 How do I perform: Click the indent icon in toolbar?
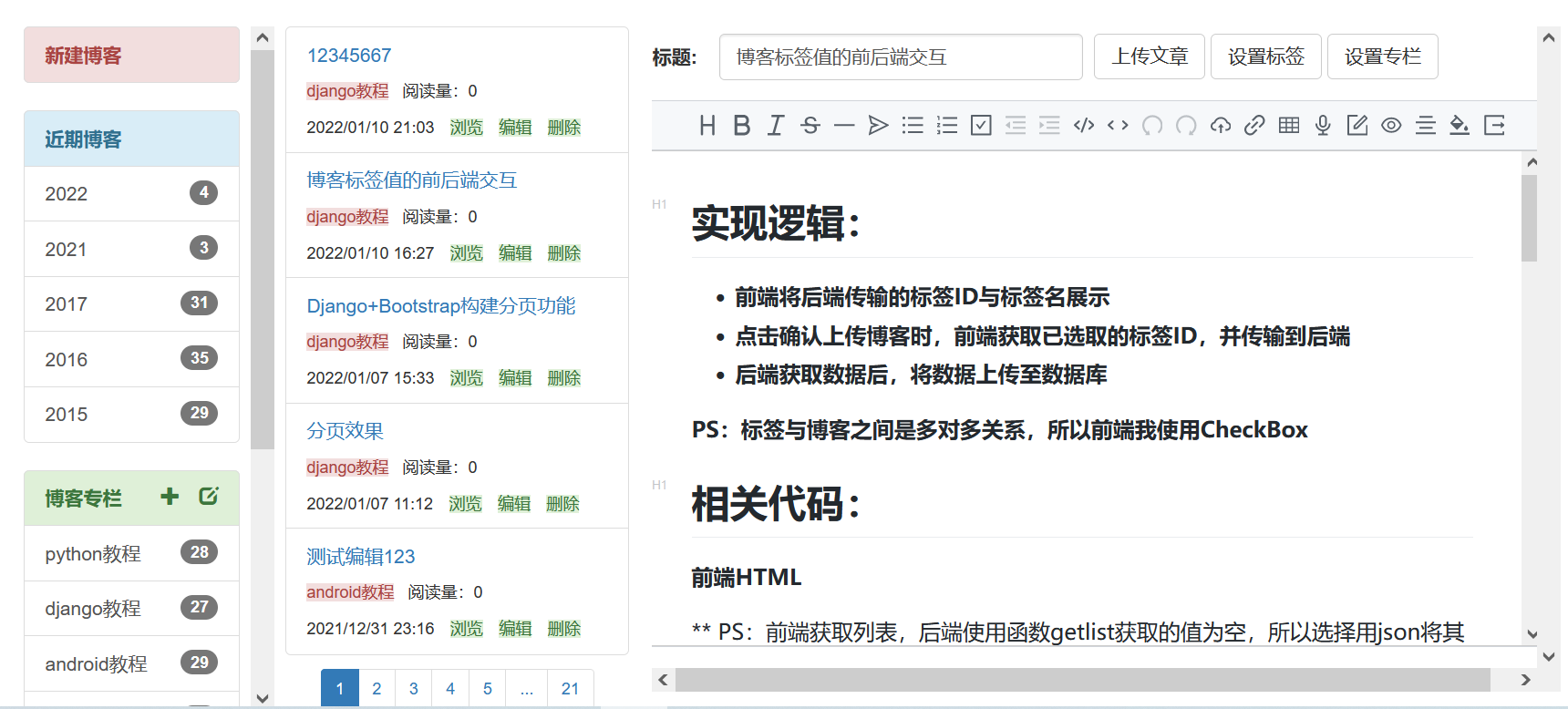click(1049, 126)
